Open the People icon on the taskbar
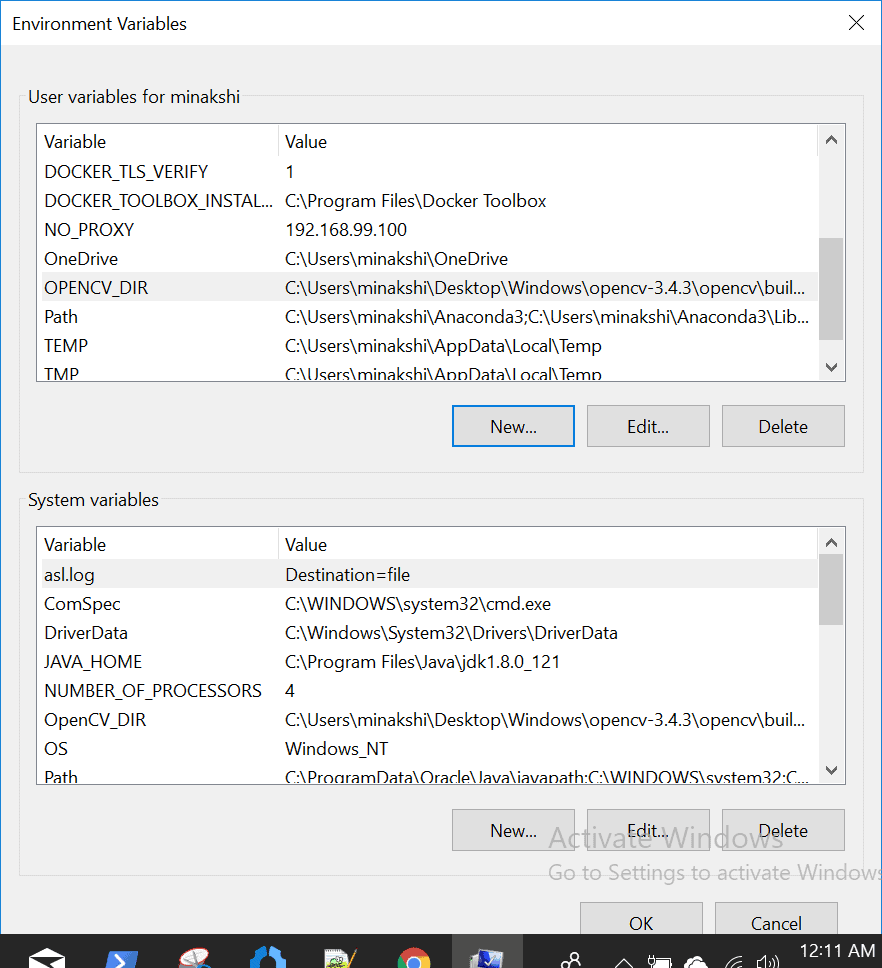The width and height of the screenshot is (882, 968). click(x=571, y=960)
